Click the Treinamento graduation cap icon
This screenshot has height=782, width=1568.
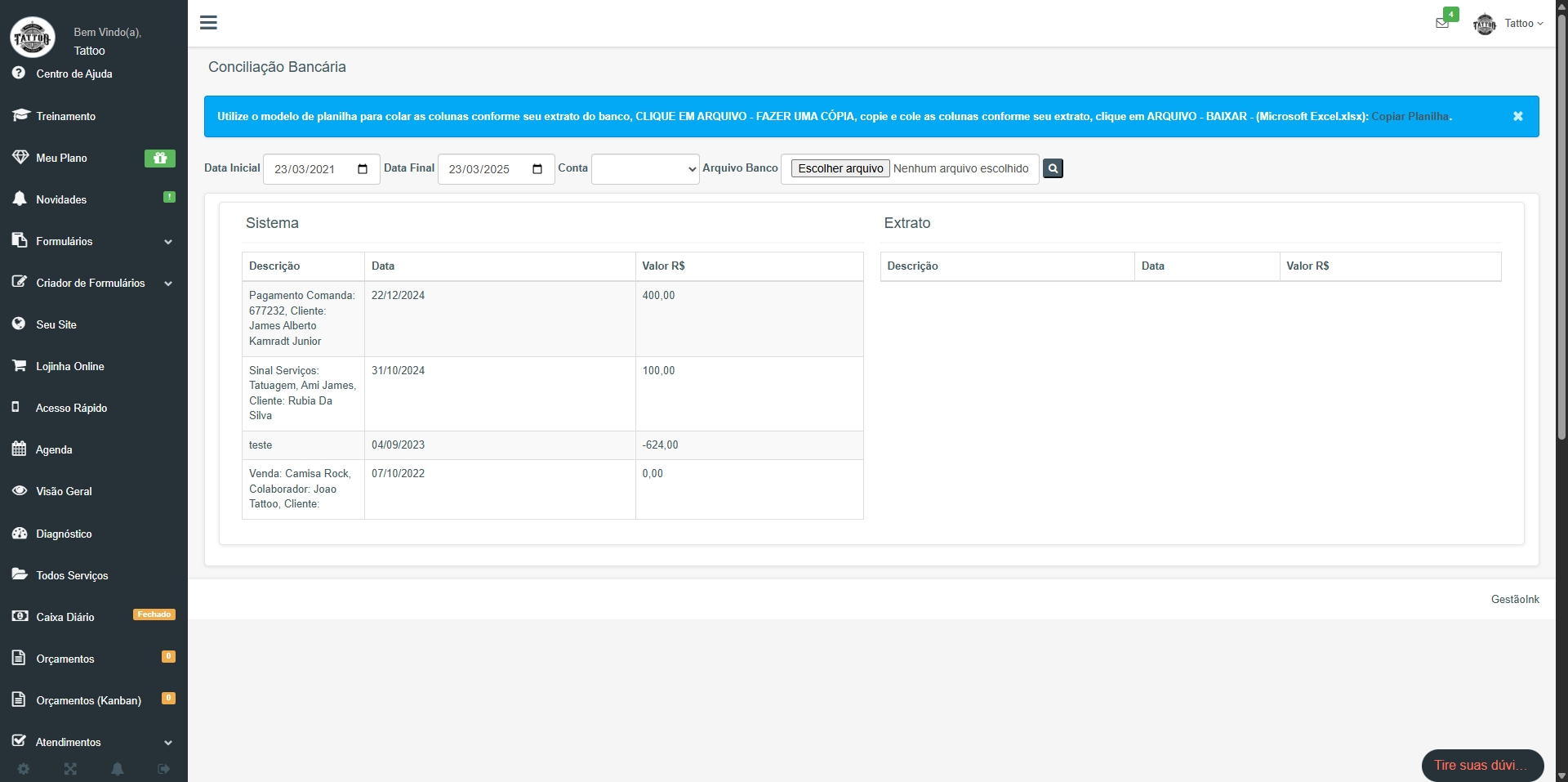[x=20, y=115]
